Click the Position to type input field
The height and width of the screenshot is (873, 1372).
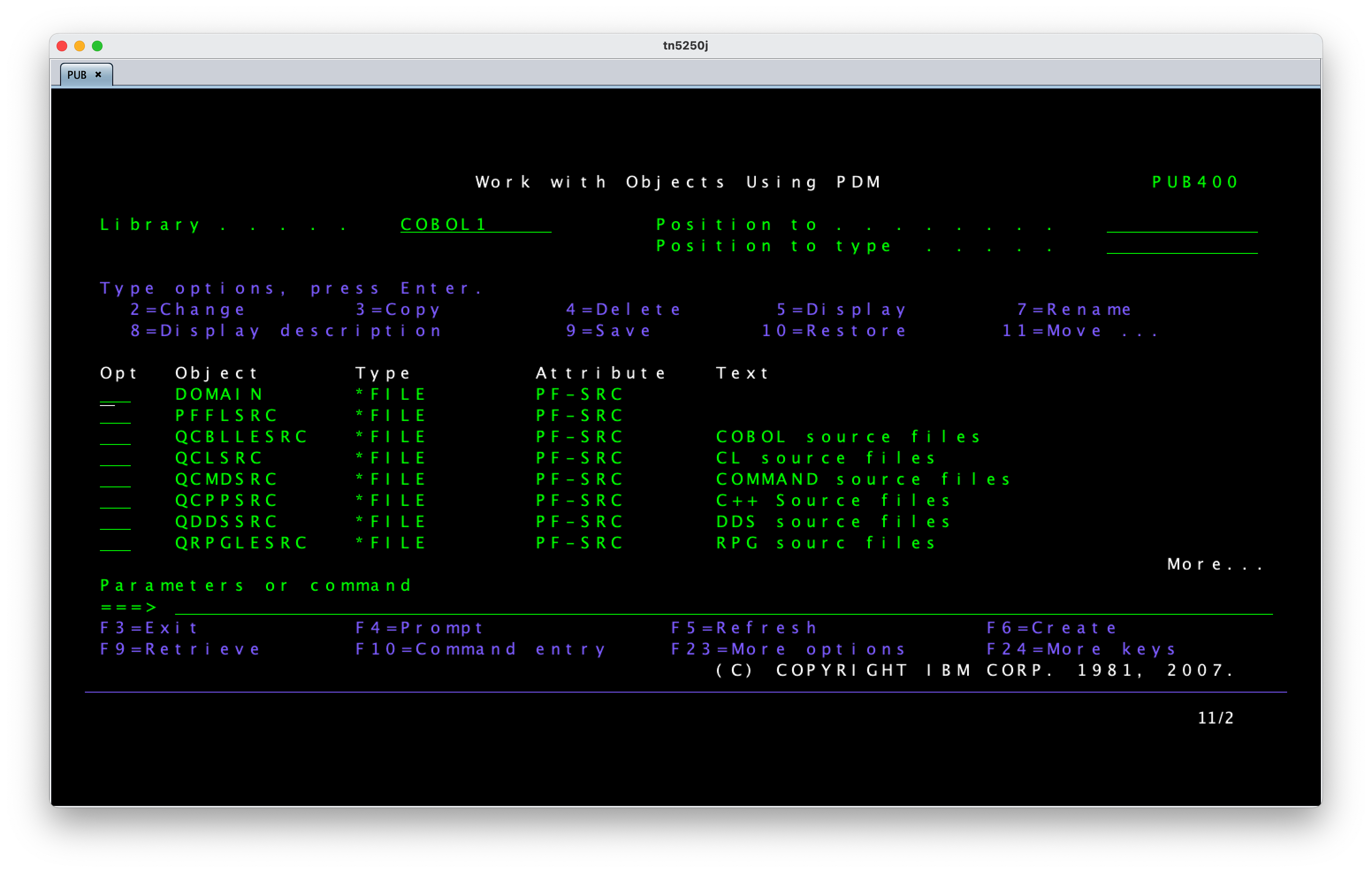1181,246
